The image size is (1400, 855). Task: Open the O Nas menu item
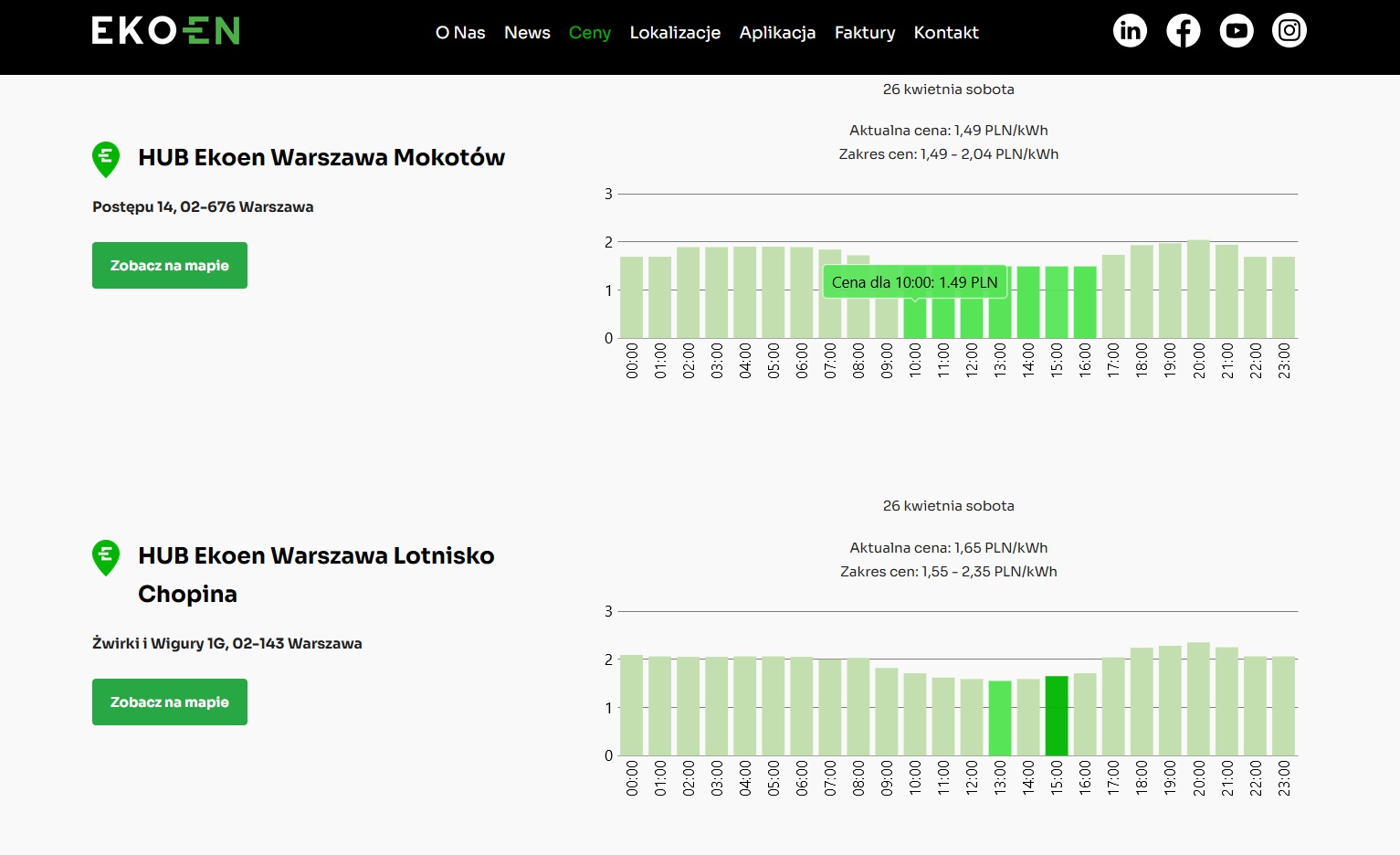pyautogui.click(x=460, y=33)
